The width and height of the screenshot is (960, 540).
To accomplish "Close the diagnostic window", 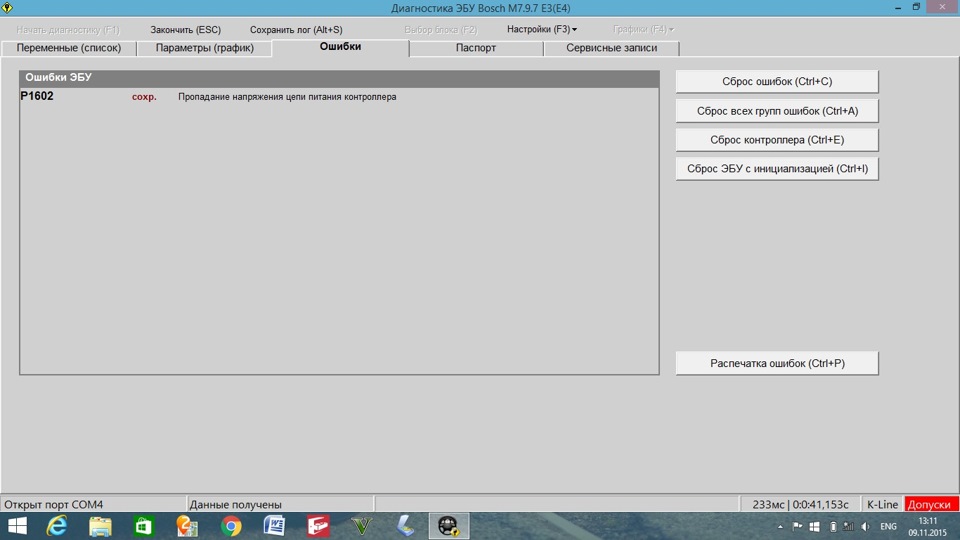I will (942, 7).
